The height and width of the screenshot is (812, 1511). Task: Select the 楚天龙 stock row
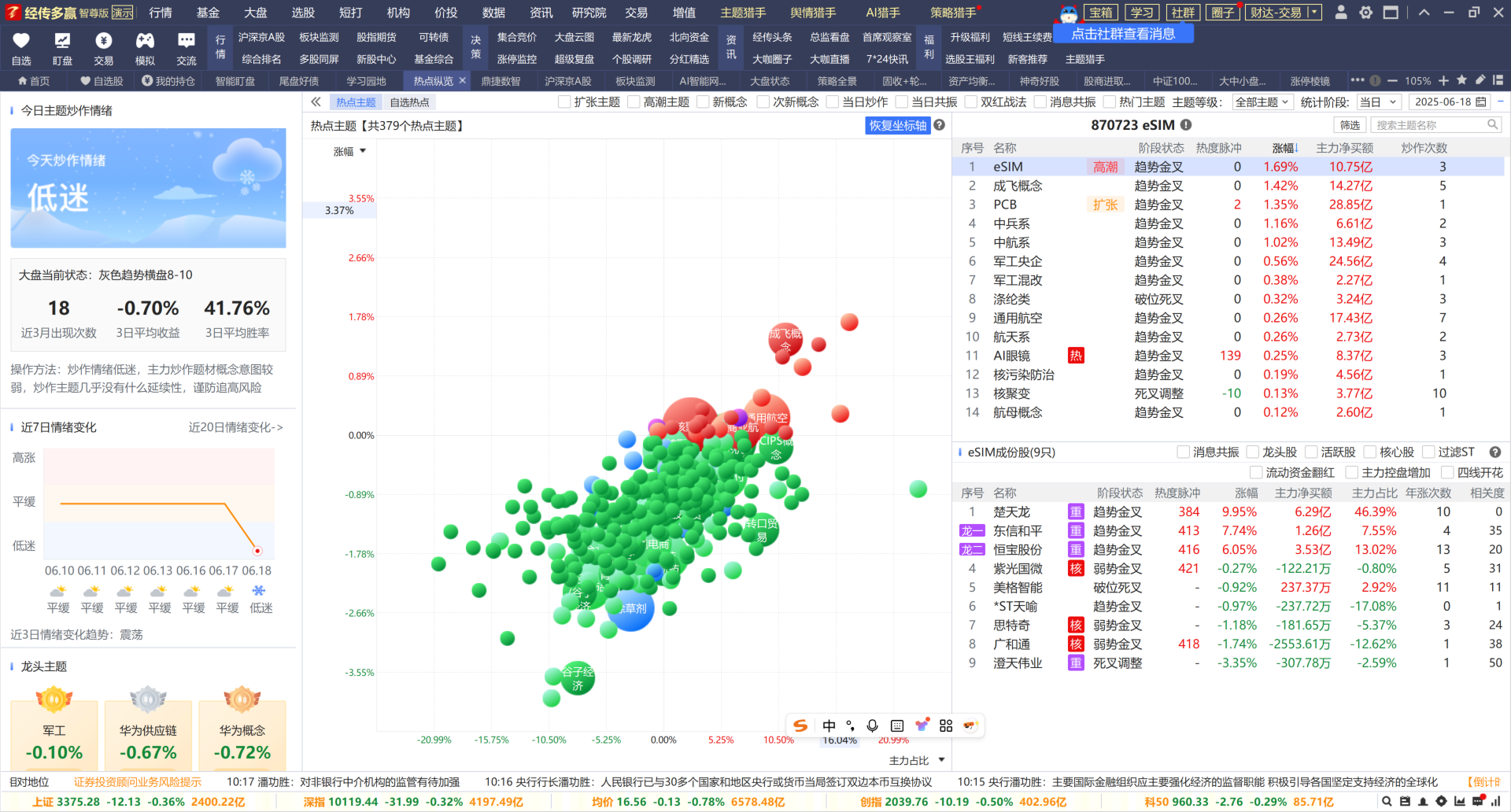pos(1228,511)
